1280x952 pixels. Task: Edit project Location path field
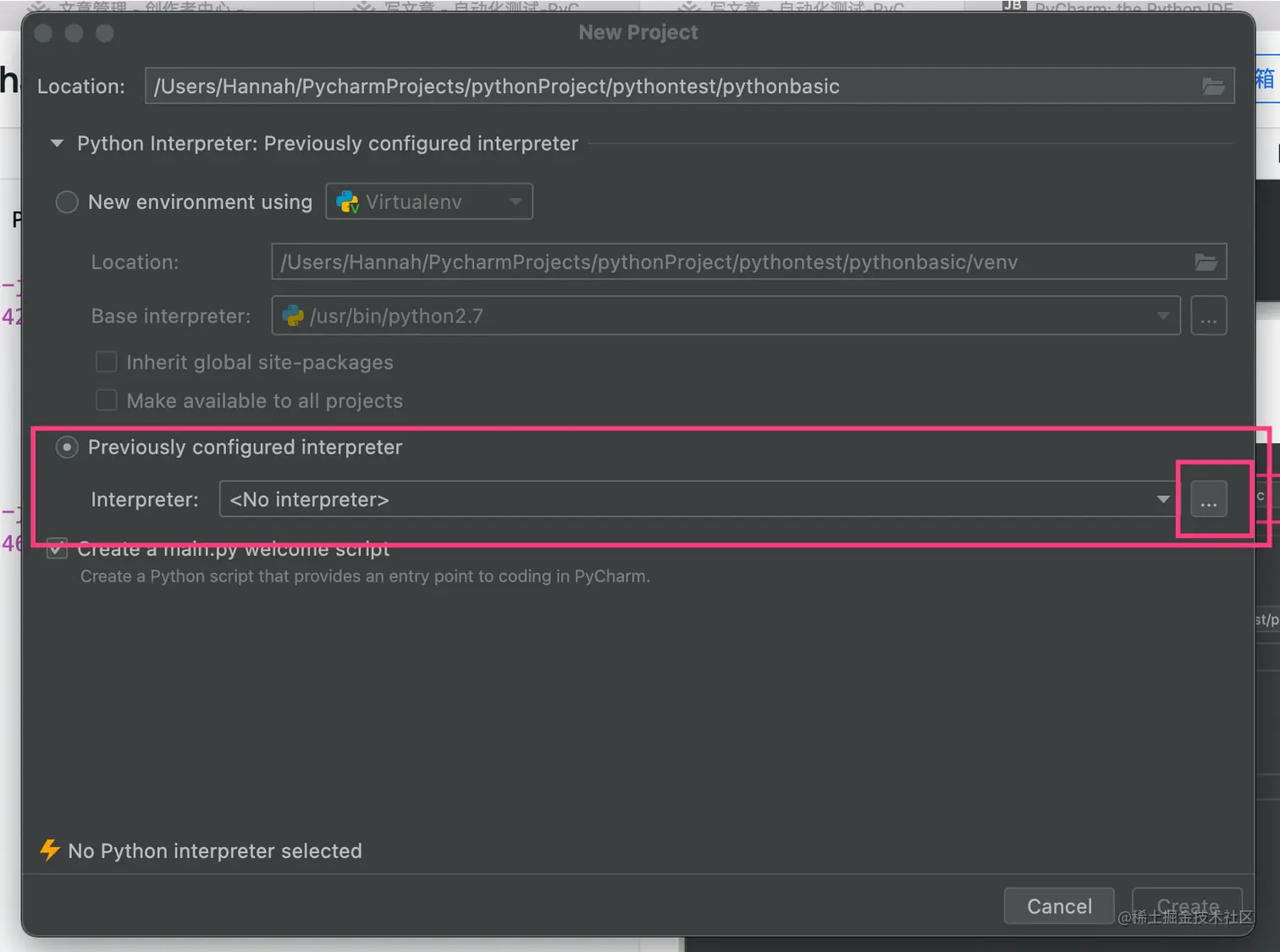(x=689, y=86)
